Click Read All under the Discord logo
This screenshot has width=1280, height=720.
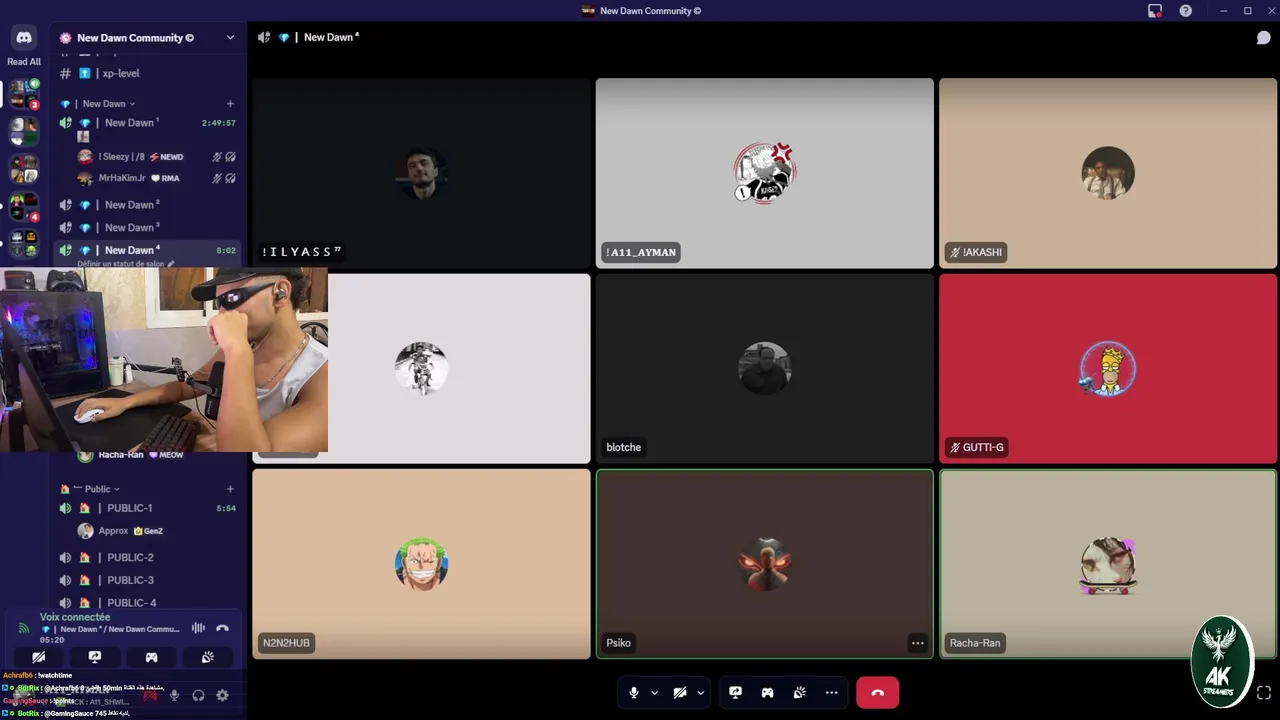pos(24,62)
